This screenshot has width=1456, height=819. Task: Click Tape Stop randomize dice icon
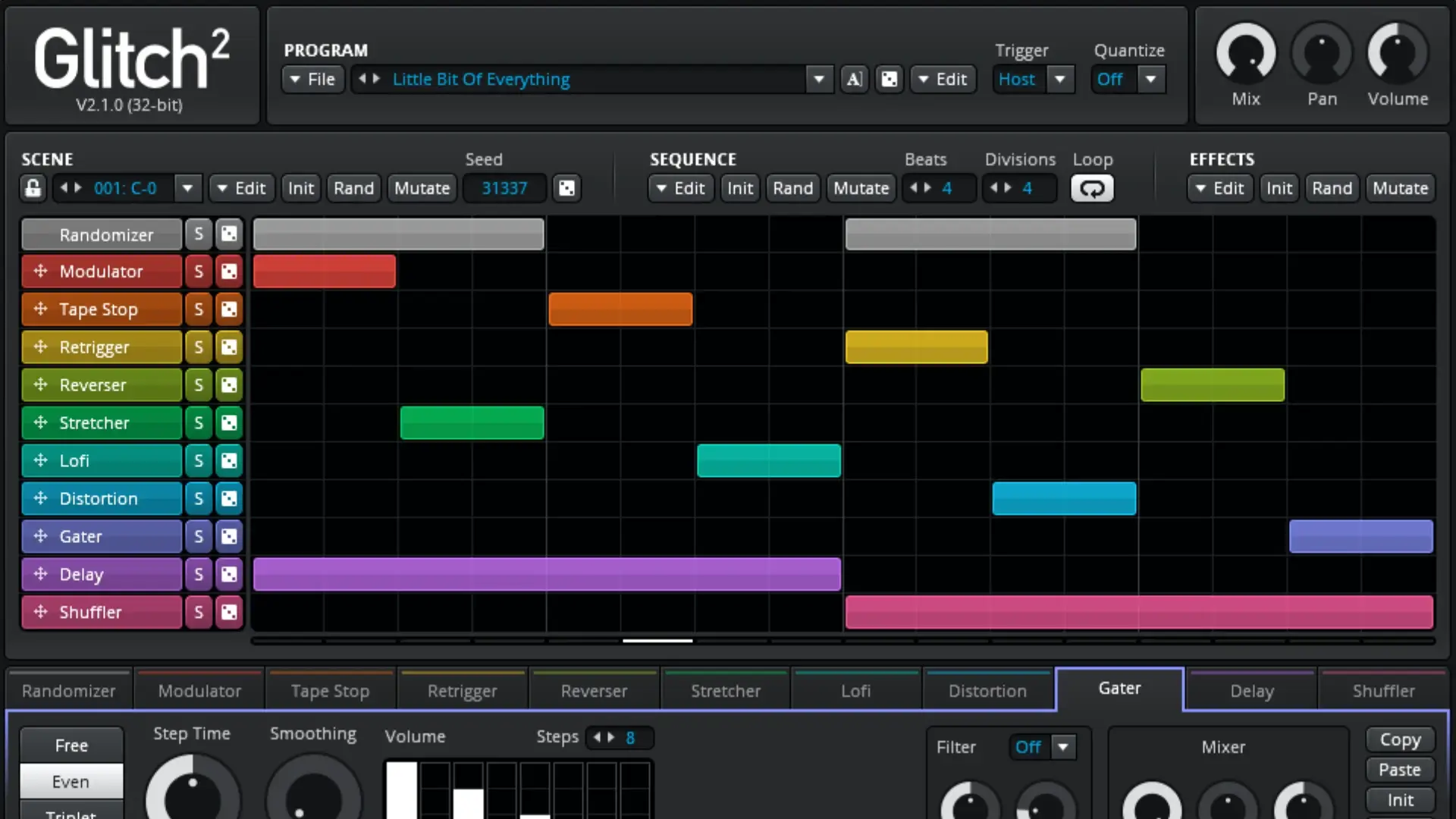pyautogui.click(x=229, y=309)
